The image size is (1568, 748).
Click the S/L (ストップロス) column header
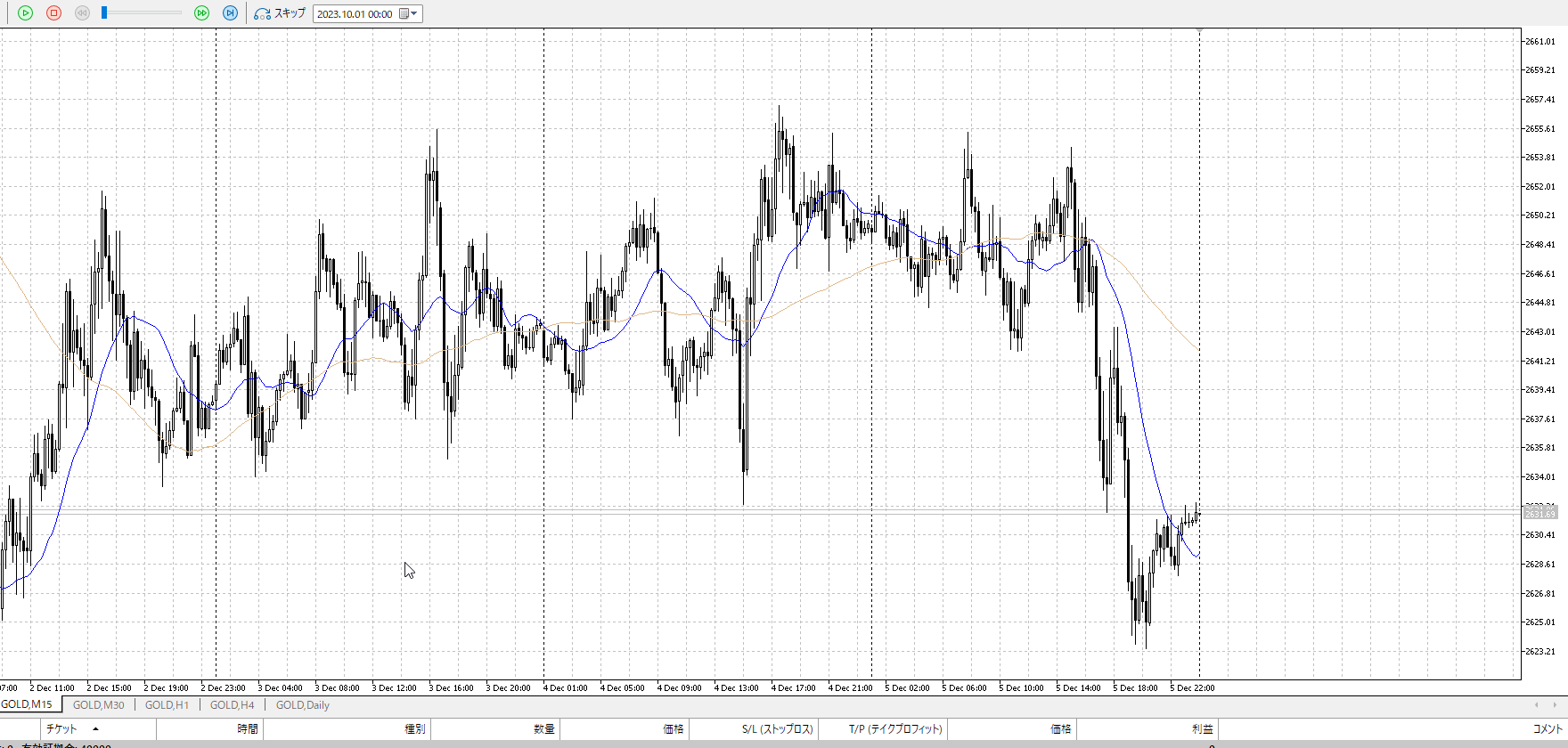[x=777, y=729]
